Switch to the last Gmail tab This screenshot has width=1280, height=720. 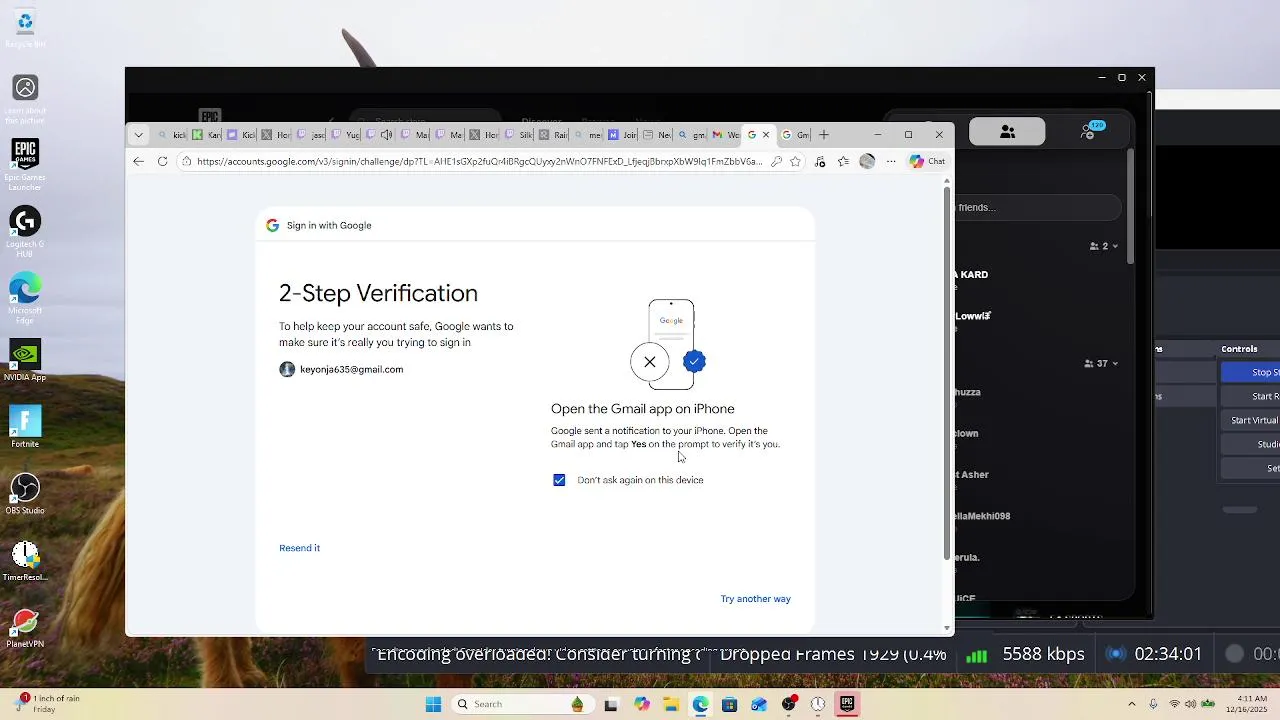pyautogui.click(x=796, y=135)
